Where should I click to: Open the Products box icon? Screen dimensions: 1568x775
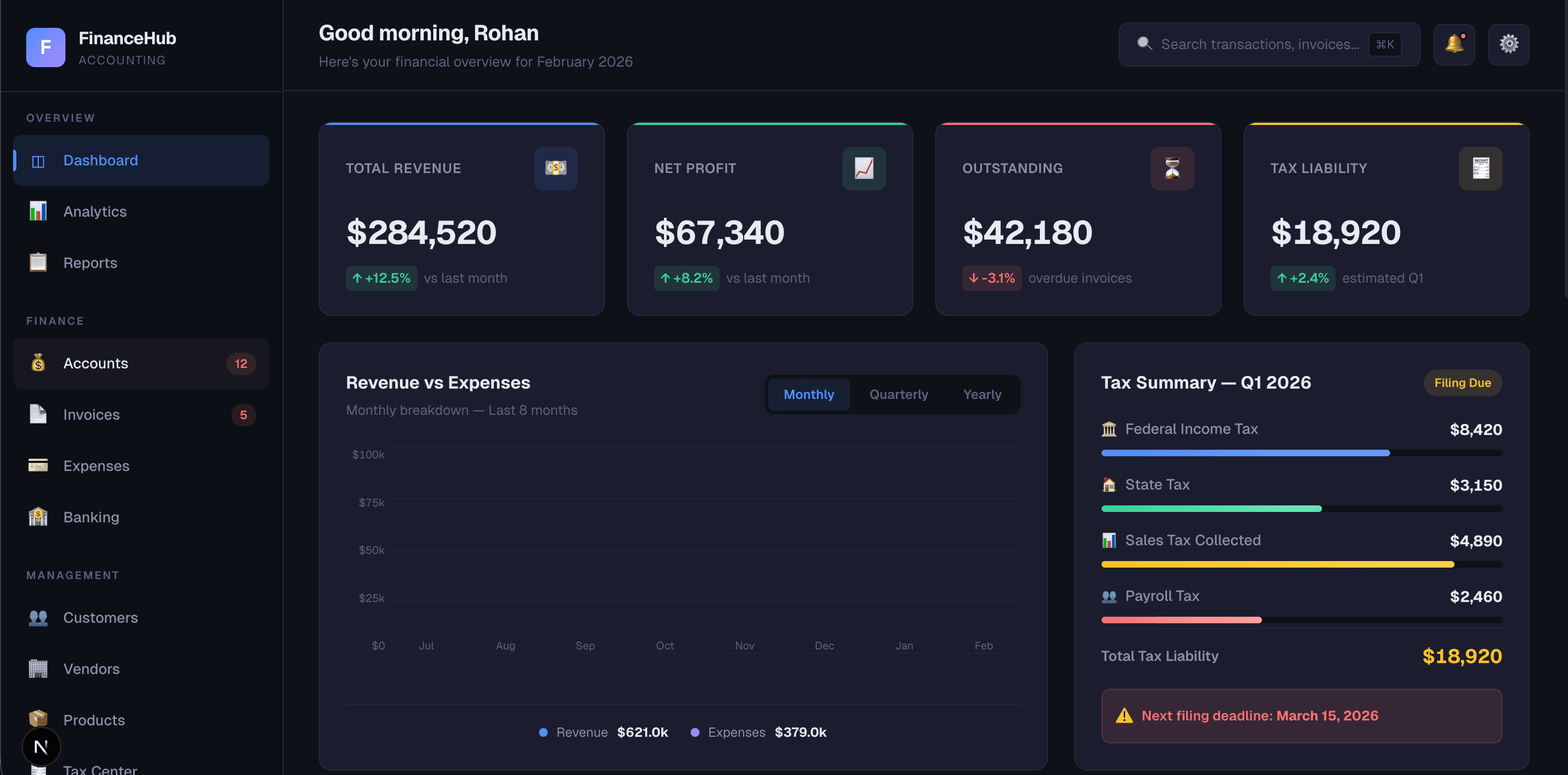38,719
